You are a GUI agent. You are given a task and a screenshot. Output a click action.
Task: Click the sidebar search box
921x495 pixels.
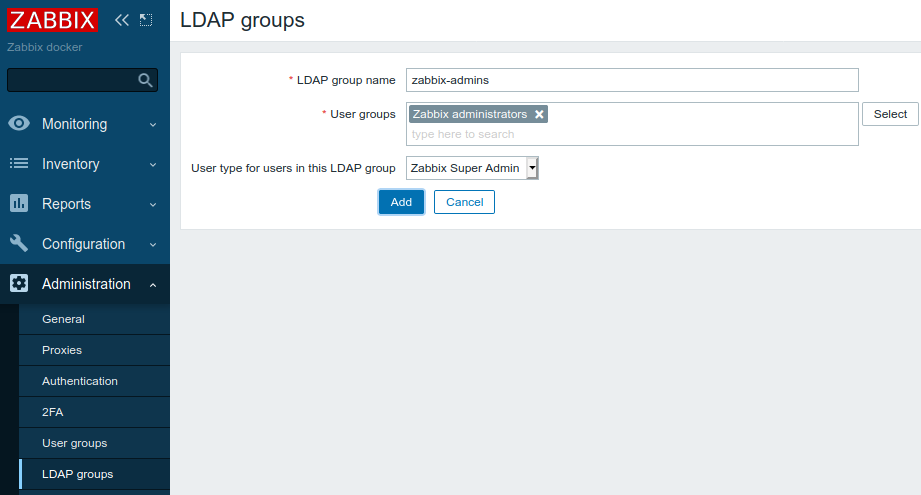[82, 80]
